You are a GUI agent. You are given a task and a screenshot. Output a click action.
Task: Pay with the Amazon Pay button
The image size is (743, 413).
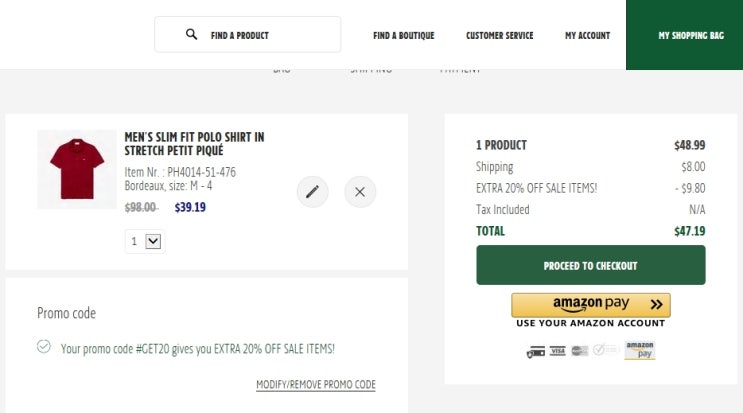tap(590, 305)
